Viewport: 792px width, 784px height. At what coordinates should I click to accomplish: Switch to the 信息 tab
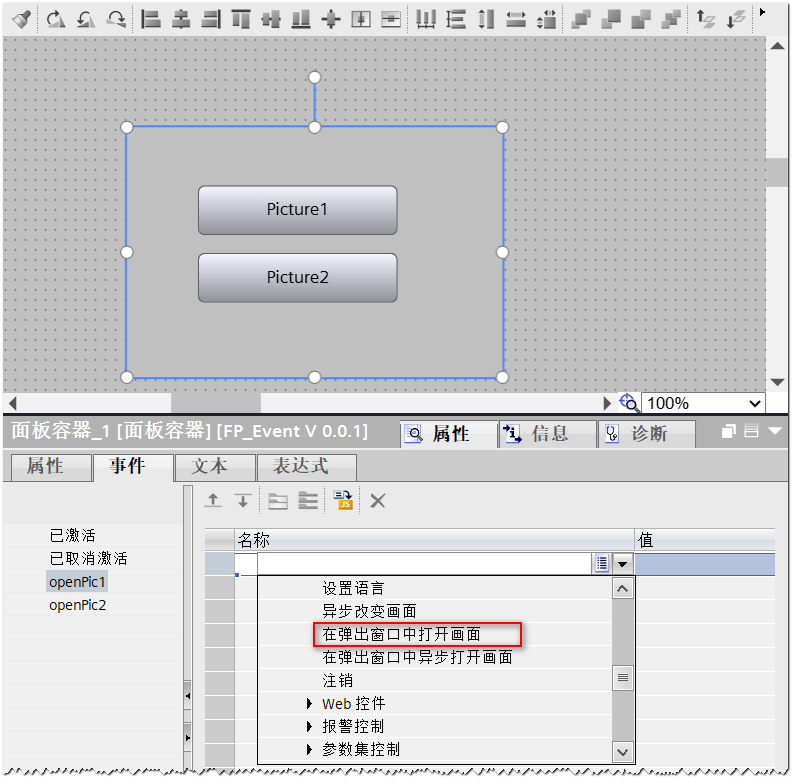tap(547, 434)
